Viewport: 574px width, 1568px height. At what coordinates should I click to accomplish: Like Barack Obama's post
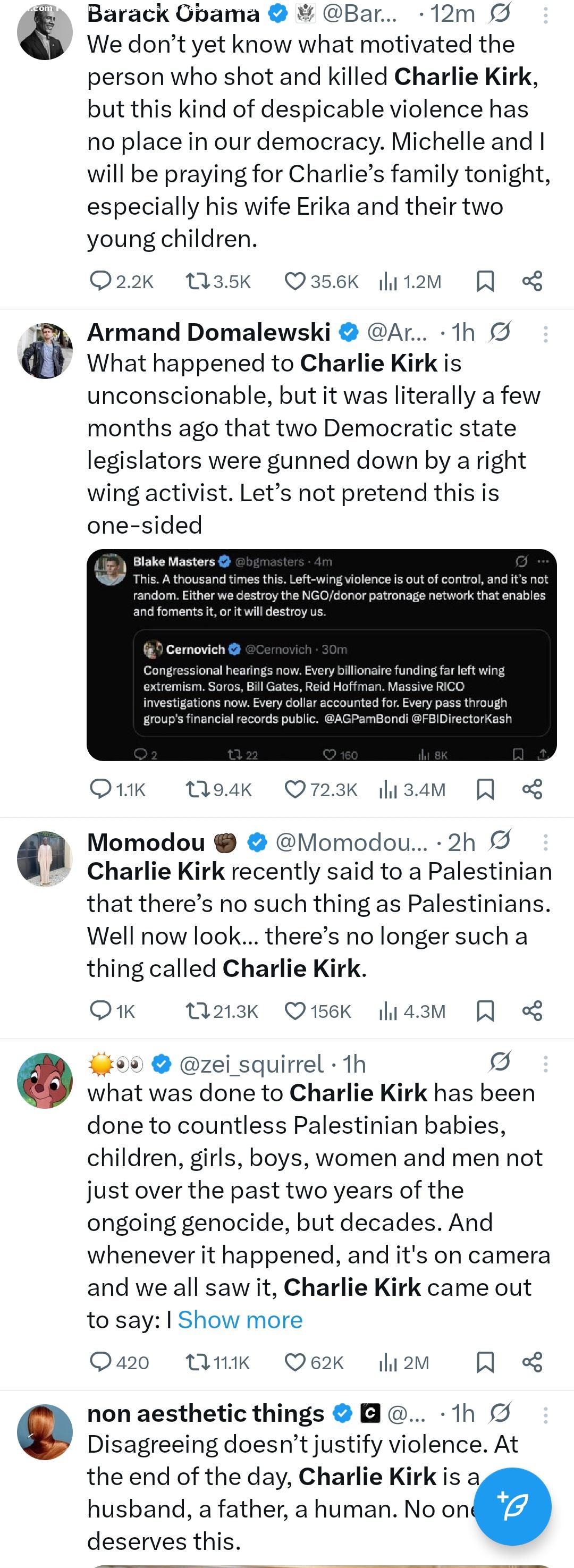coord(295,281)
